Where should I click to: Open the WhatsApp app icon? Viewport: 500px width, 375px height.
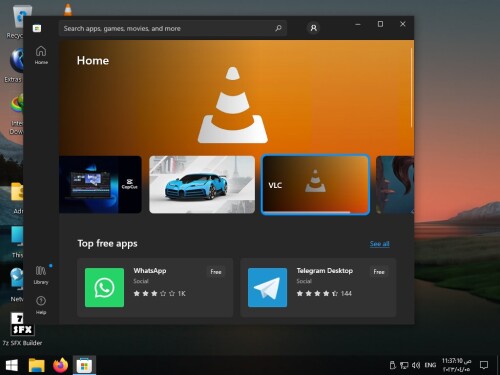pyautogui.click(x=104, y=287)
